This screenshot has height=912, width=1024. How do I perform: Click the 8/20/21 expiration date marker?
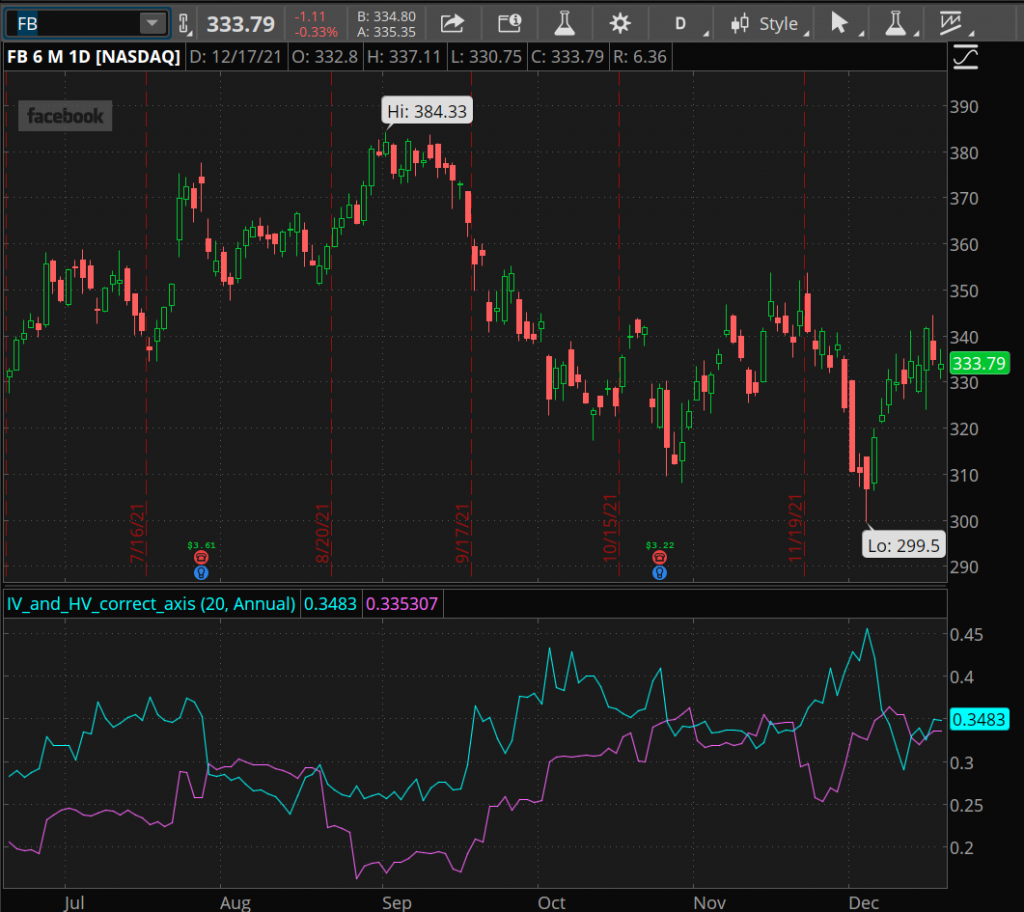pyautogui.click(x=323, y=532)
